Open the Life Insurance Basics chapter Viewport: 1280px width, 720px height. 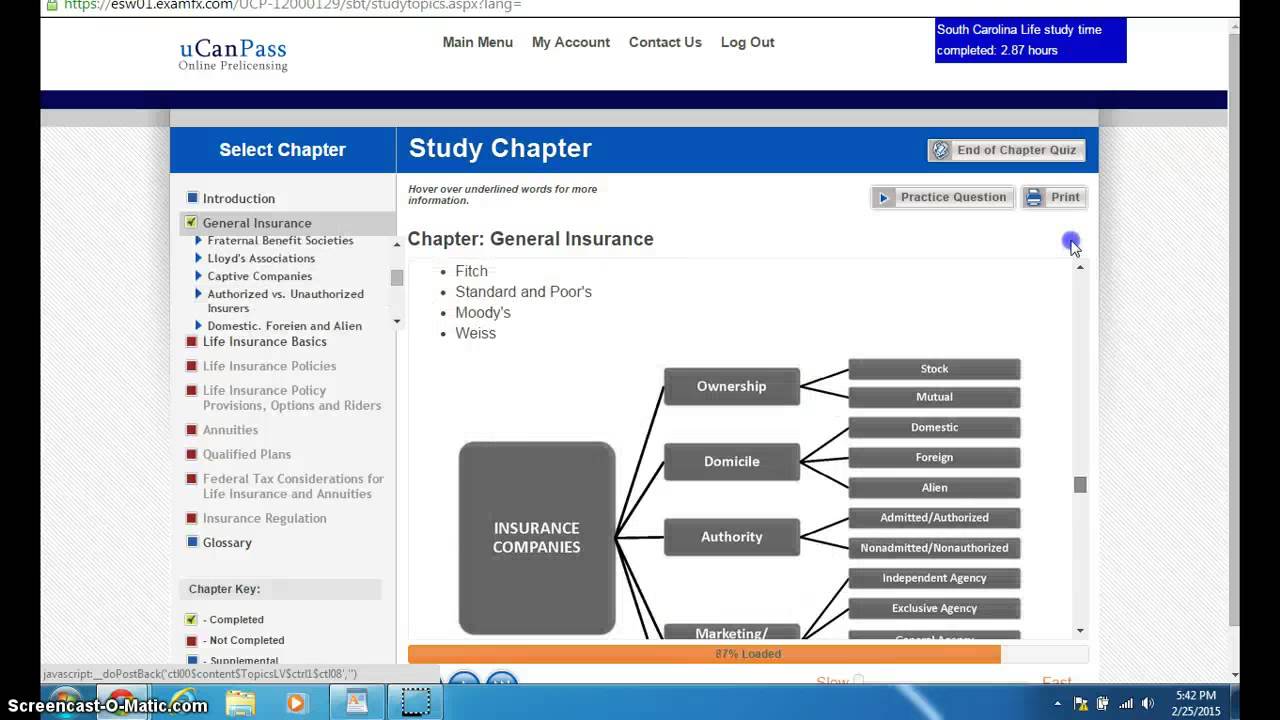pos(264,341)
